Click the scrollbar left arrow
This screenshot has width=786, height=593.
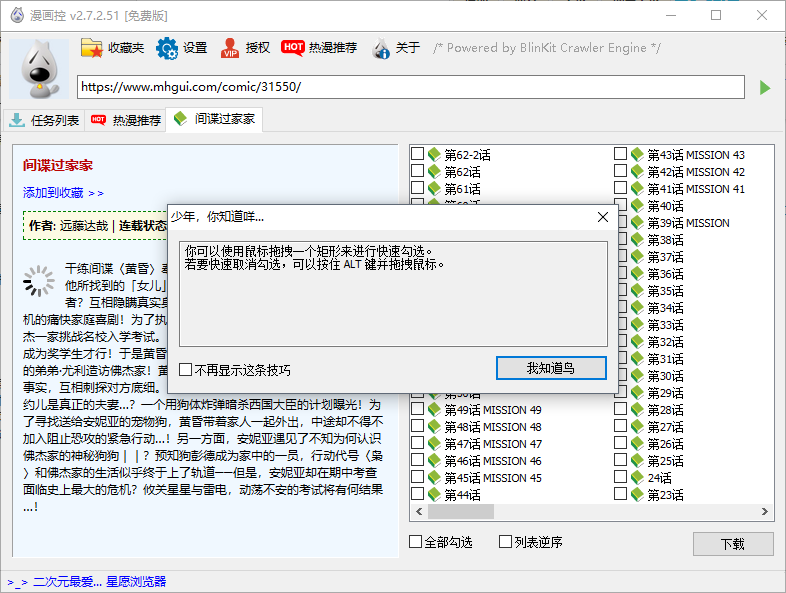click(419, 511)
